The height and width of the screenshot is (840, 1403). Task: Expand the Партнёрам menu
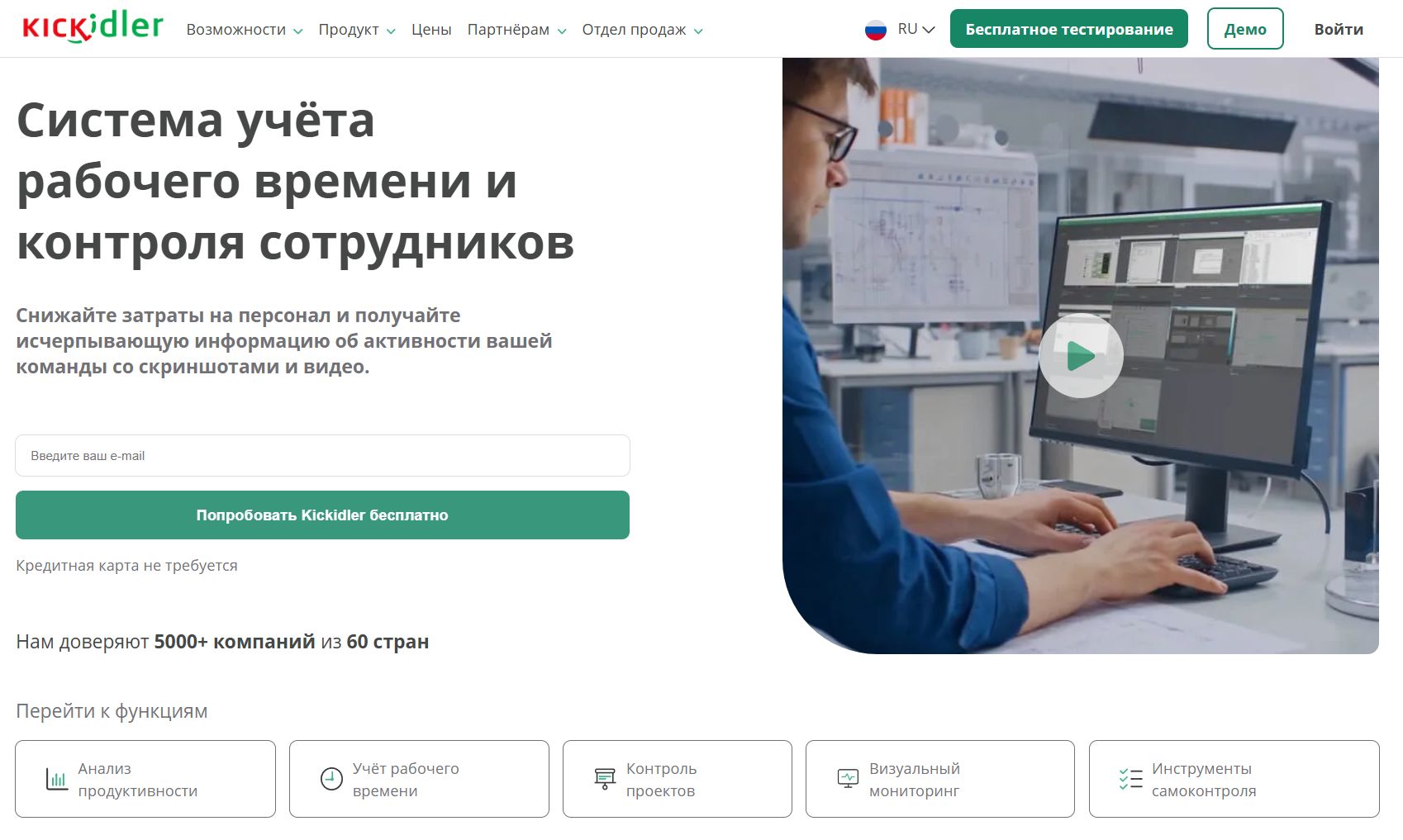point(517,30)
